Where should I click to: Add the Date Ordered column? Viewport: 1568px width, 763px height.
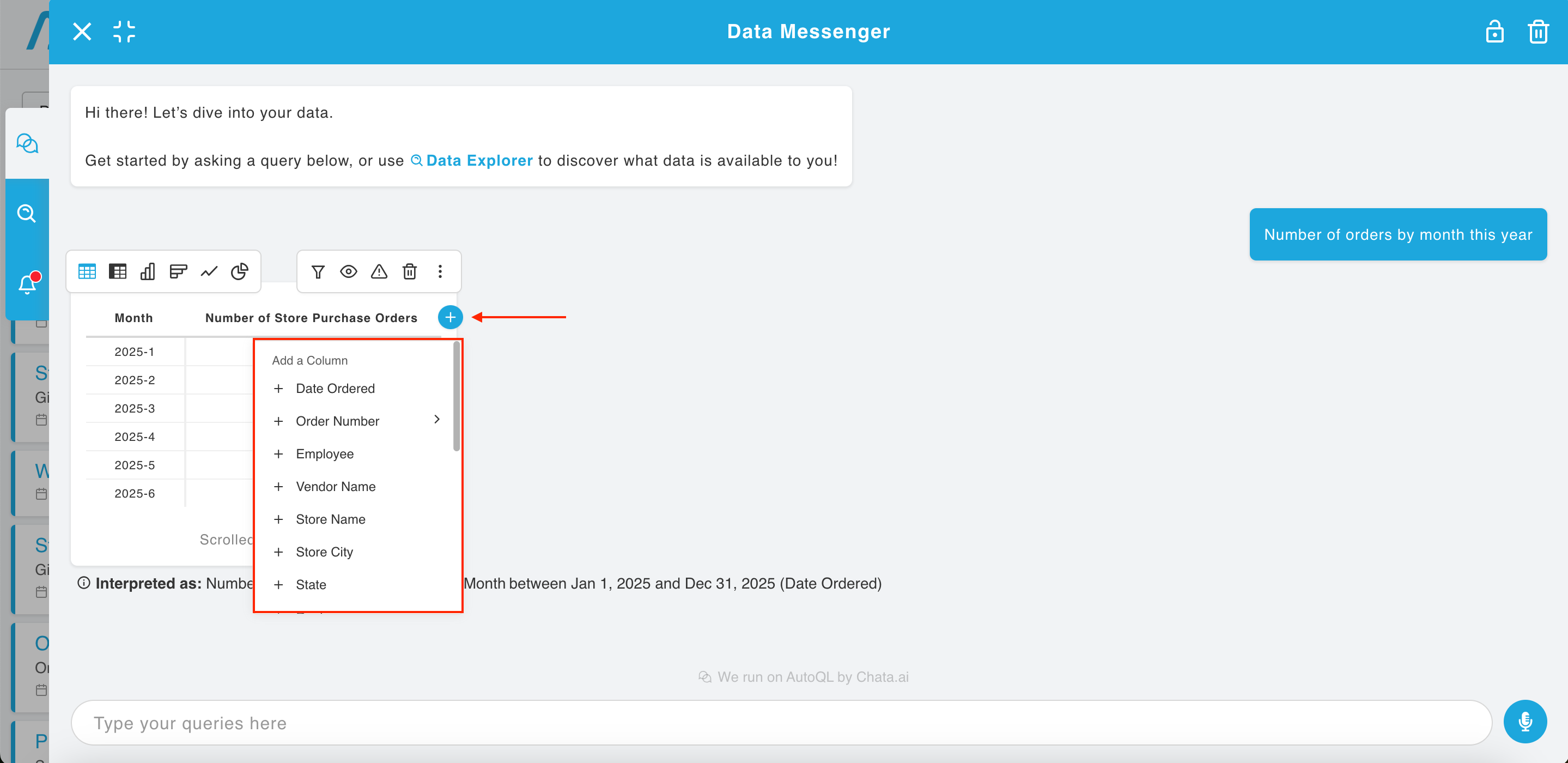(355, 389)
